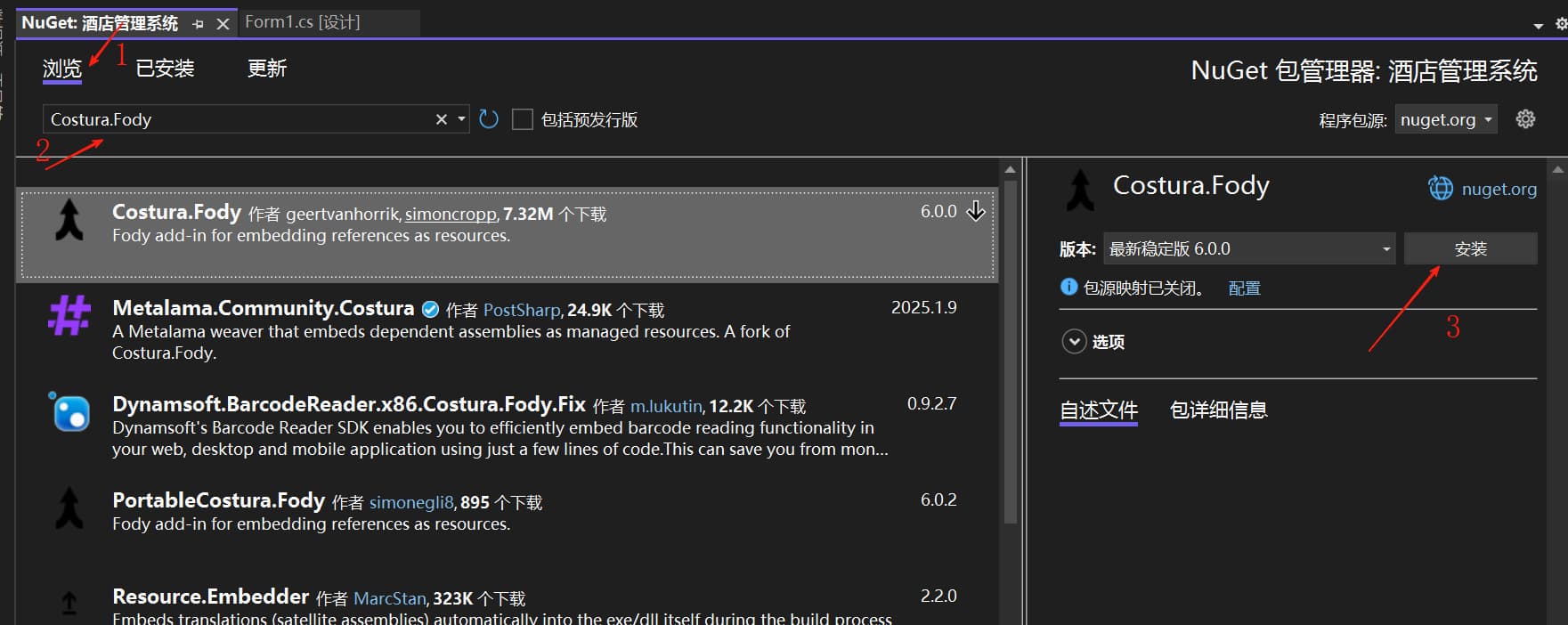Pin the NuGet document tab
1568x625 pixels.
pyautogui.click(x=198, y=24)
